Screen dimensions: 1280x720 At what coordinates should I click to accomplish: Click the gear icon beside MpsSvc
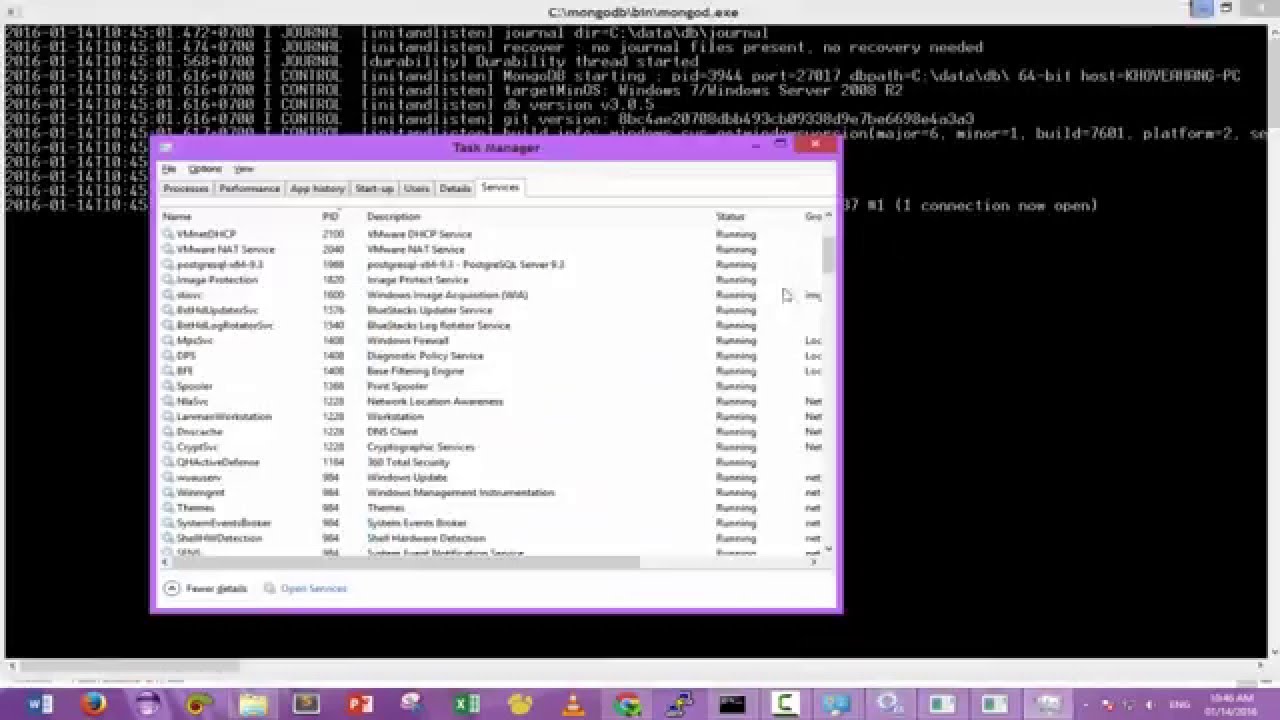[168, 341]
